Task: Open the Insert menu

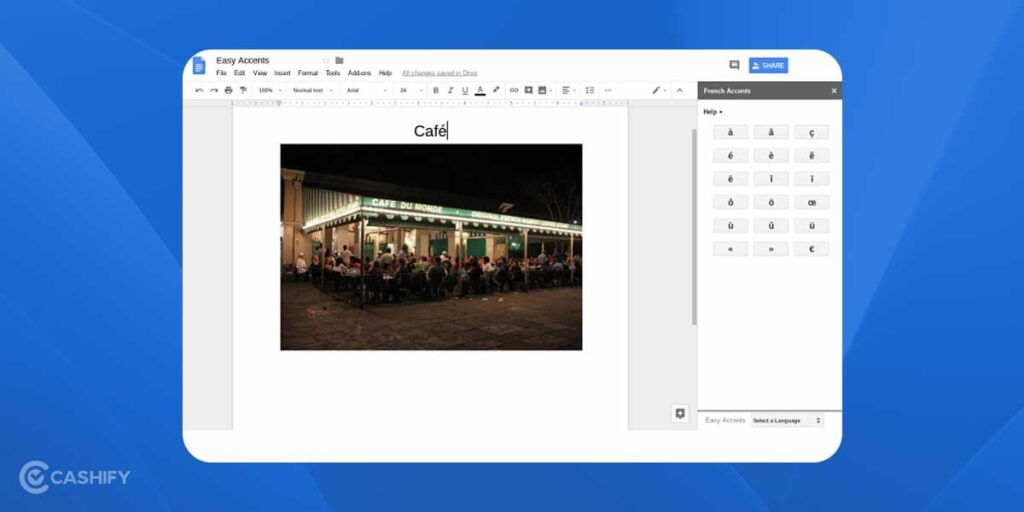Action: [282, 73]
